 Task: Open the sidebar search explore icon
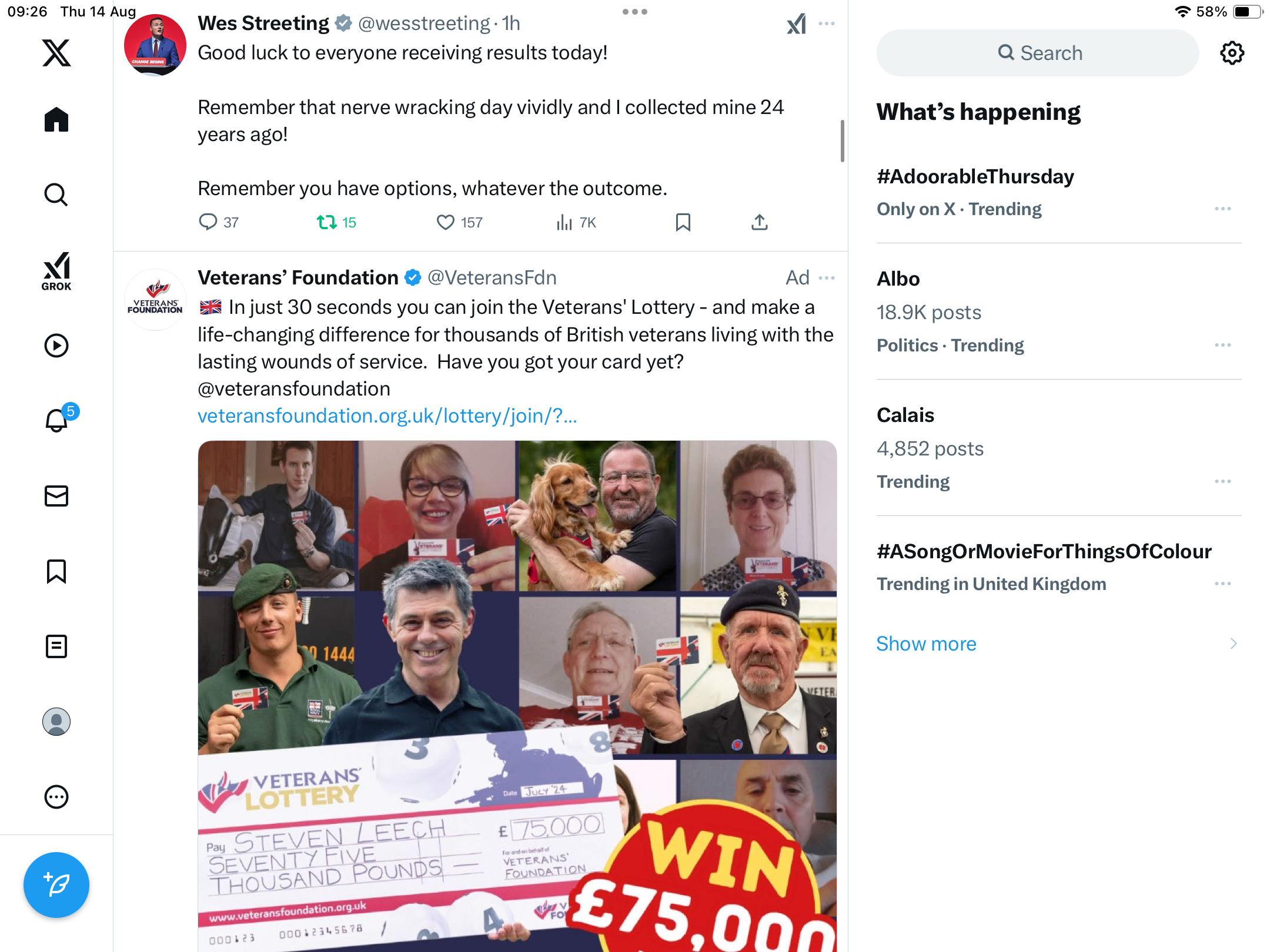[x=56, y=195]
